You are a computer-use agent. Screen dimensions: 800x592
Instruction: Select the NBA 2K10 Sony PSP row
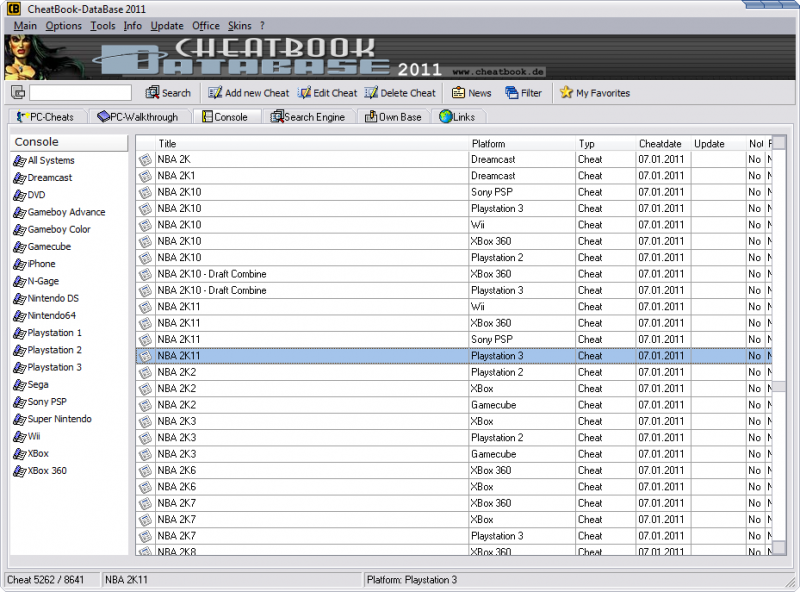click(454, 192)
